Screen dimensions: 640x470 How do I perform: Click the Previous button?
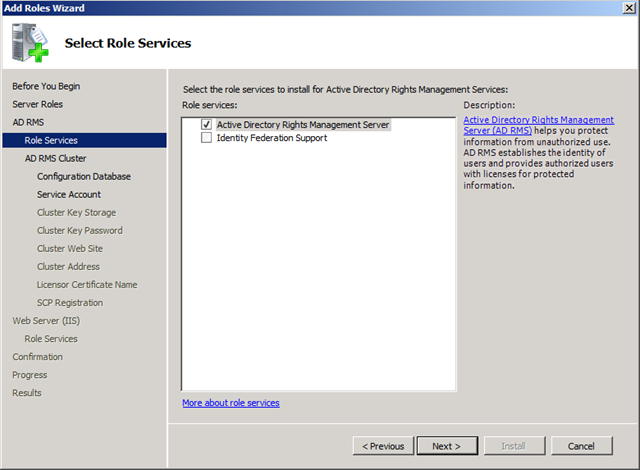pos(383,446)
